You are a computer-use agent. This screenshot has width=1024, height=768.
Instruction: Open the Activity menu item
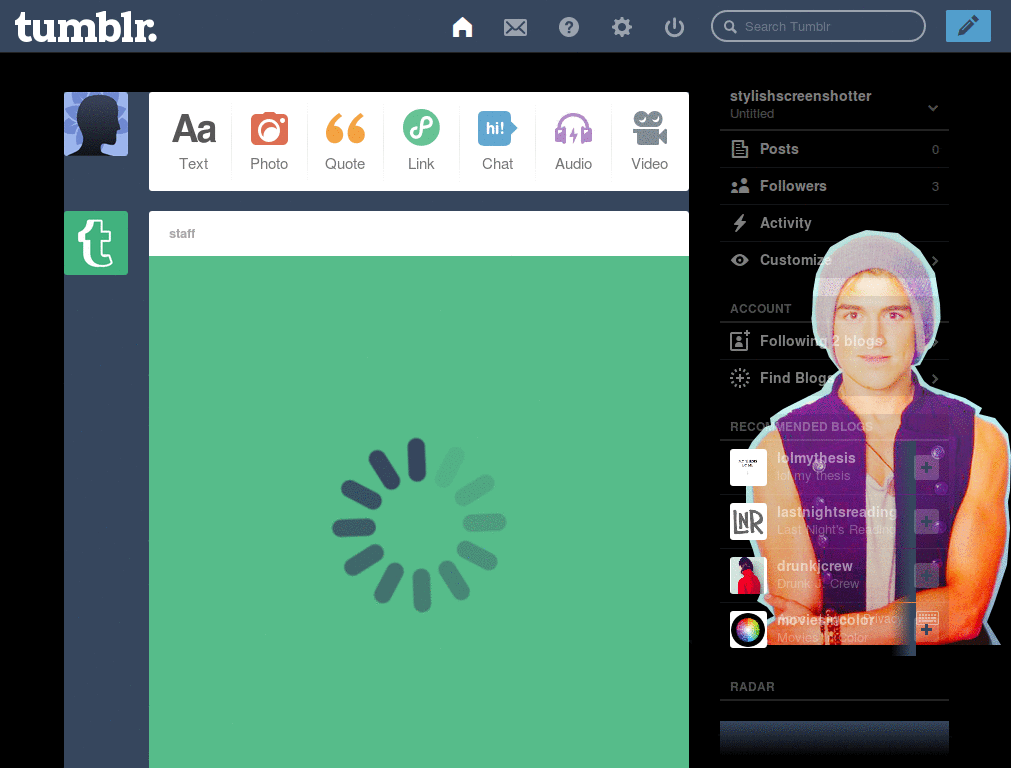[x=834, y=223]
